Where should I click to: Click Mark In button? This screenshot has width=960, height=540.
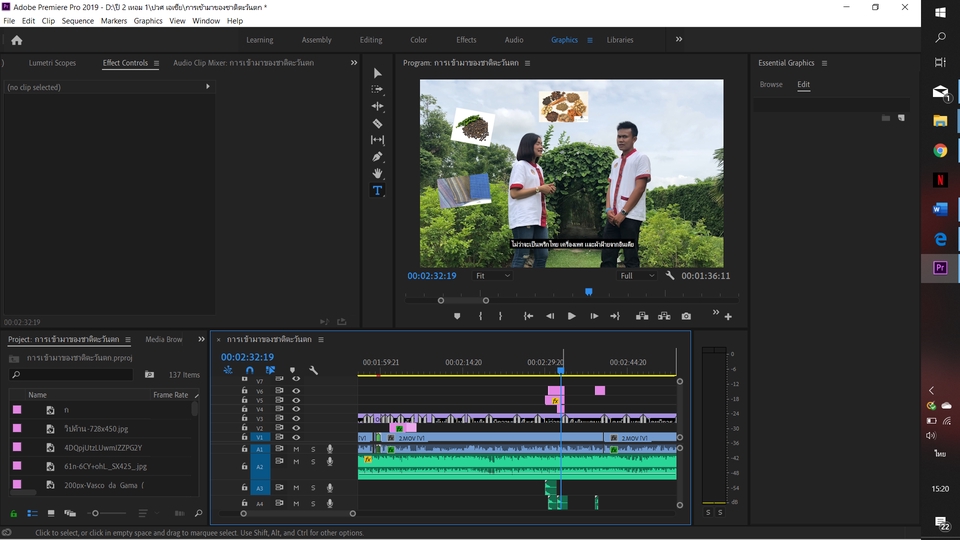480,316
